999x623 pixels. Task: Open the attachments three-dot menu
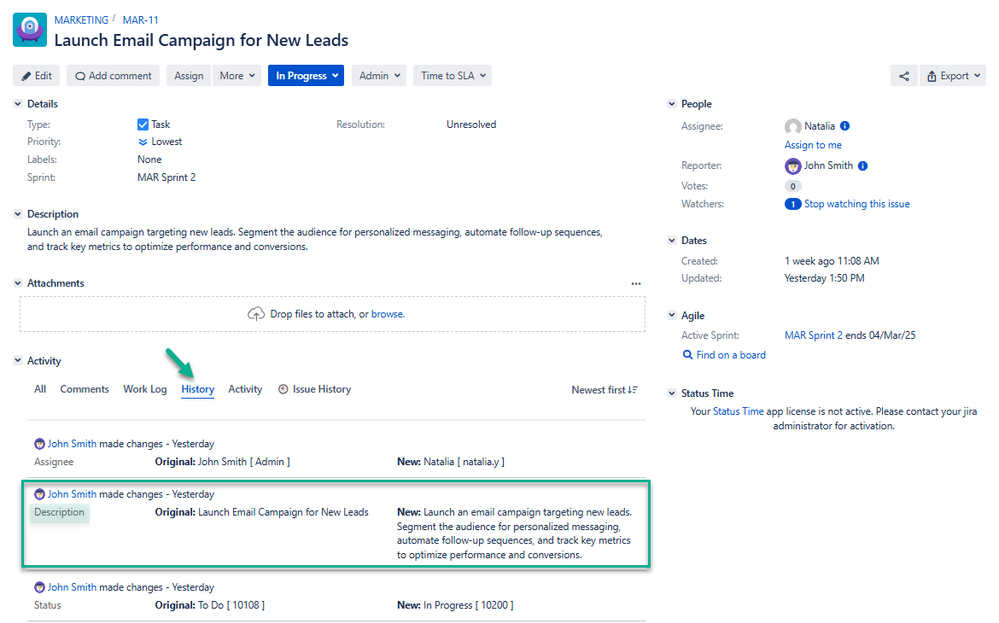point(636,283)
